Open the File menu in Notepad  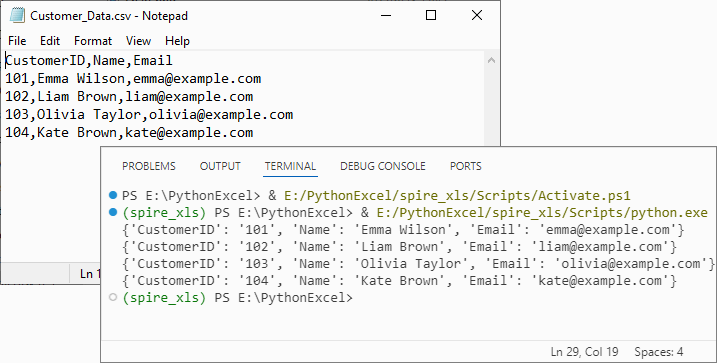pyautogui.click(x=17, y=41)
